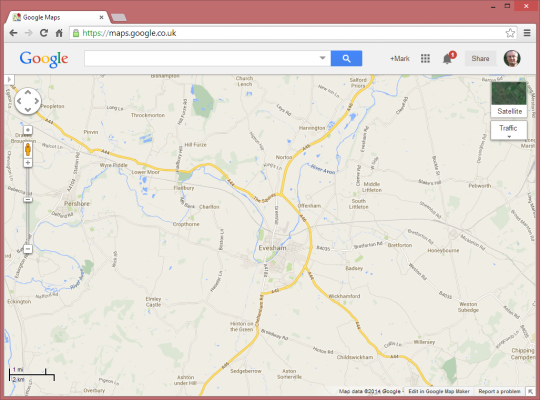Viewport: 540px width, 400px height.
Task: Click the Wickhamford place label
Action: (344, 296)
